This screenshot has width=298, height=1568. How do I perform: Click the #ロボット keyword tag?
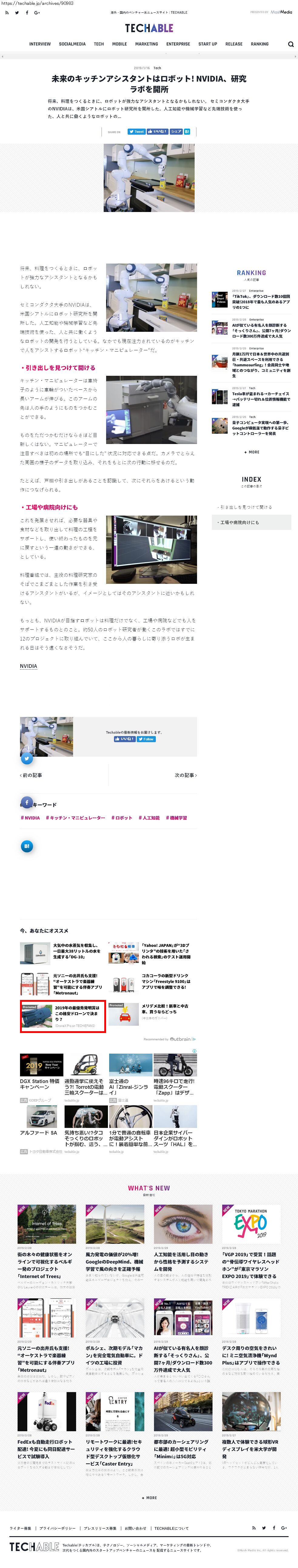pos(122,818)
